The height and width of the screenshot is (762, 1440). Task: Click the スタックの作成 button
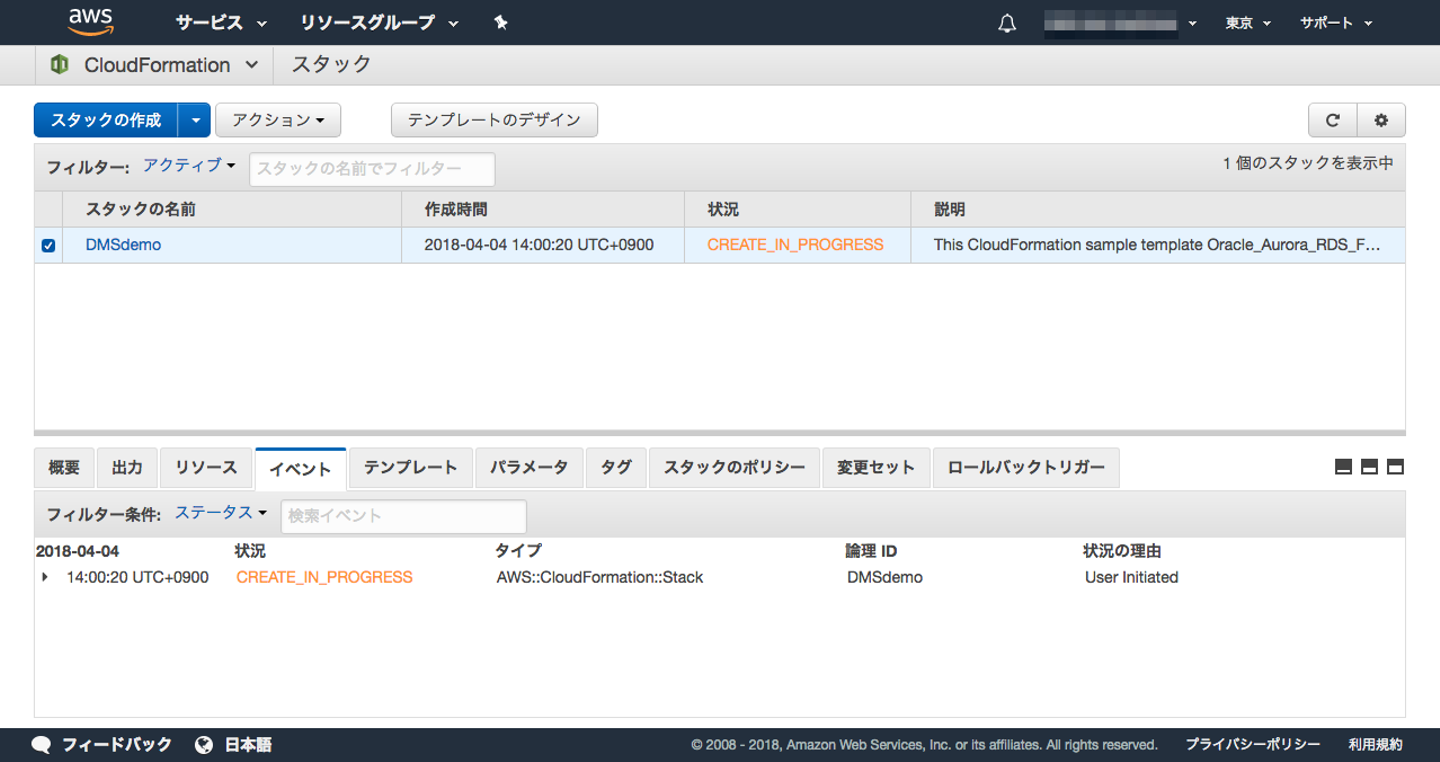click(x=106, y=120)
